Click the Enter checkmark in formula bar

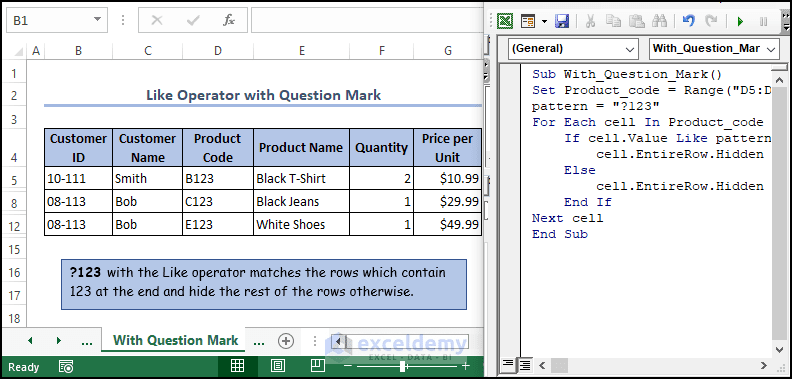(193, 20)
